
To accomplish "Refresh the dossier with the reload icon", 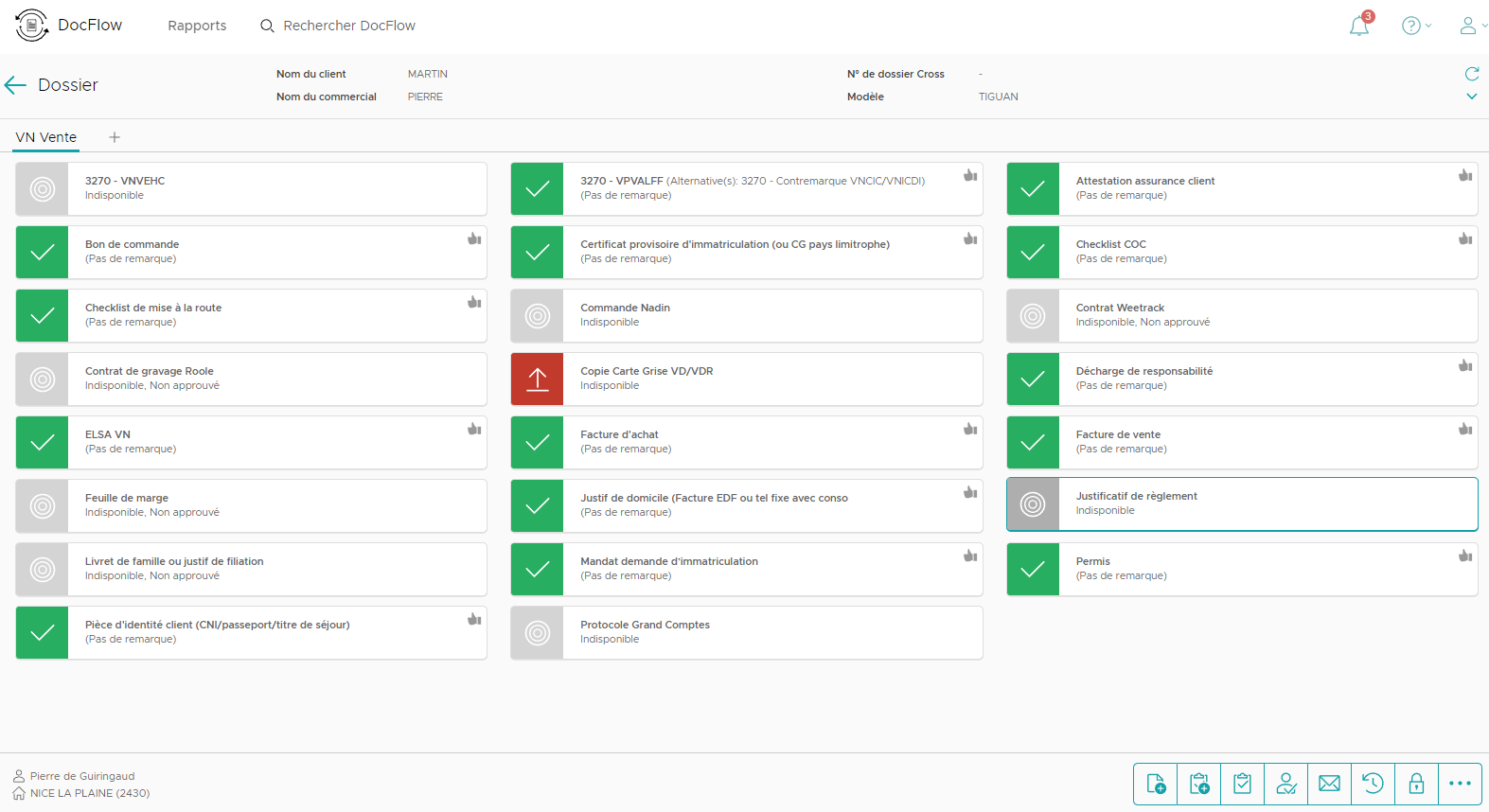I will [x=1472, y=74].
